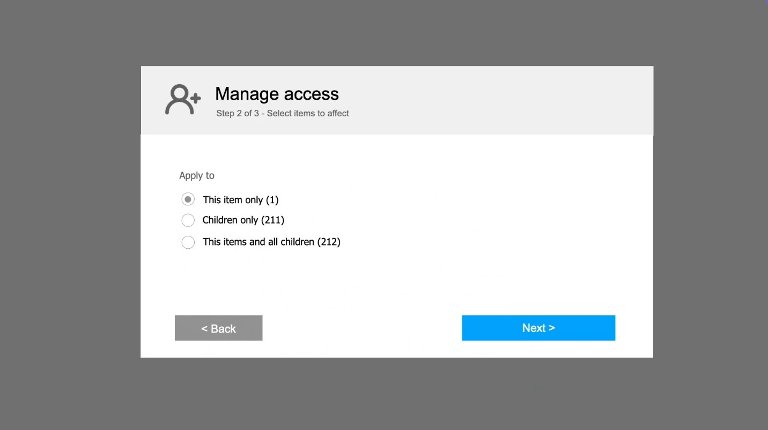Click the "Step 2 of 3" step indicator
Screen dimensions: 768x430
[238, 113]
